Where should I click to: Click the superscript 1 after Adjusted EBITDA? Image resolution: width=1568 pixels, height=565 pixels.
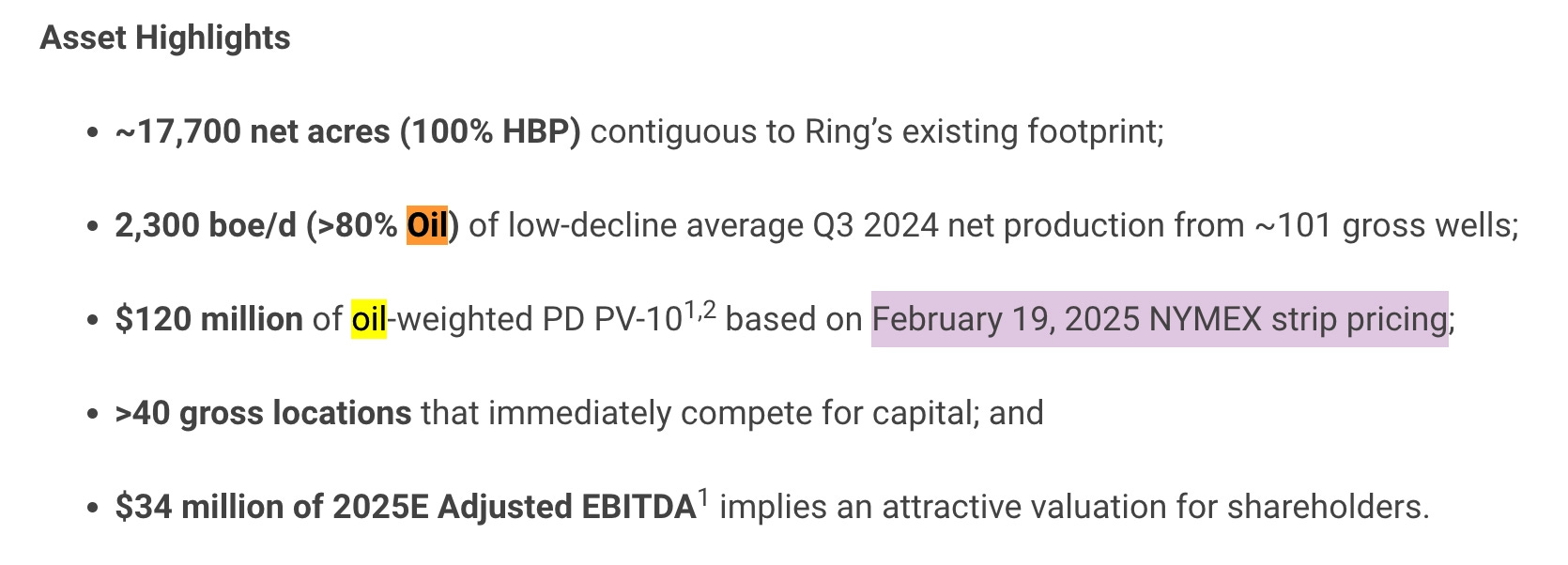pos(703,496)
